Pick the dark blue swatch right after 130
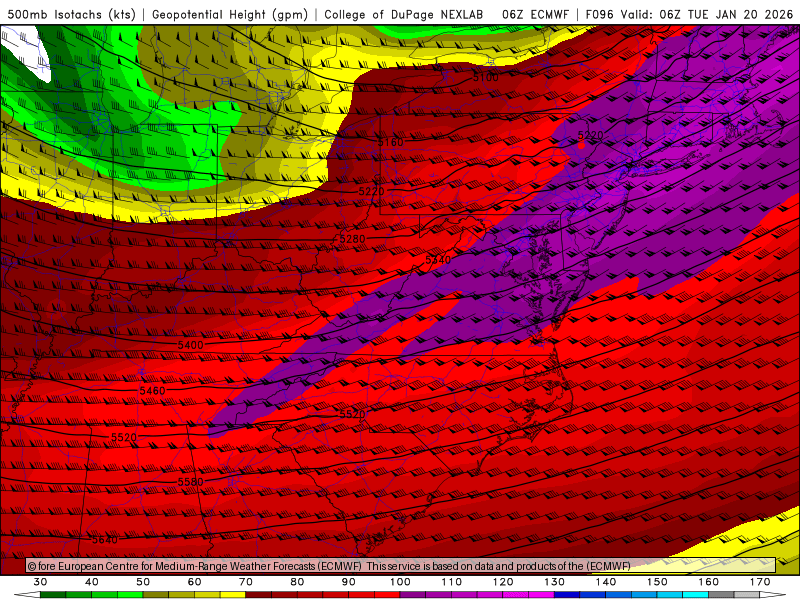The height and width of the screenshot is (600, 800). [x=567, y=595]
